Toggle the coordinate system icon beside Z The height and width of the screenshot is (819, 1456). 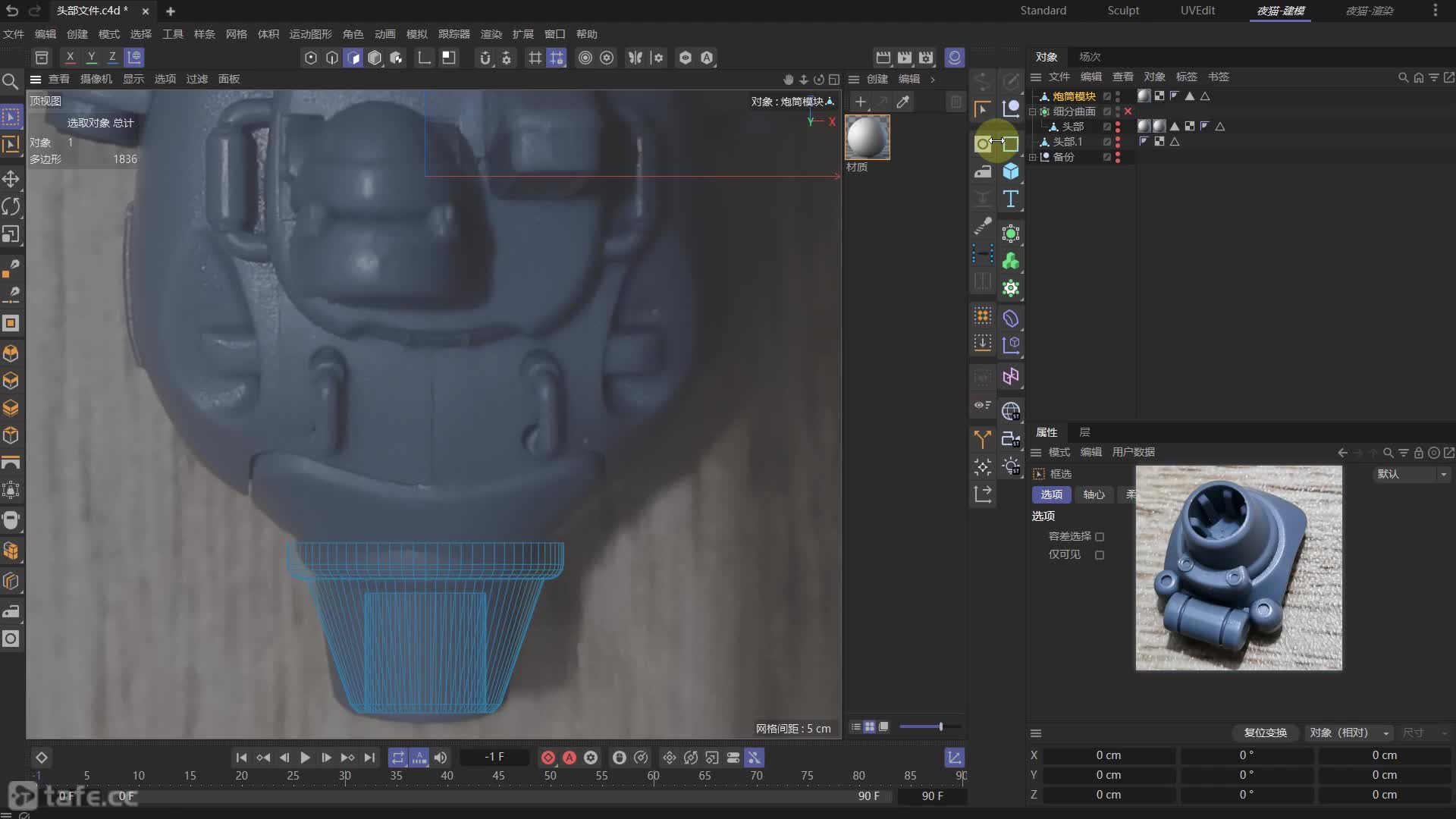pyautogui.click(x=134, y=58)
